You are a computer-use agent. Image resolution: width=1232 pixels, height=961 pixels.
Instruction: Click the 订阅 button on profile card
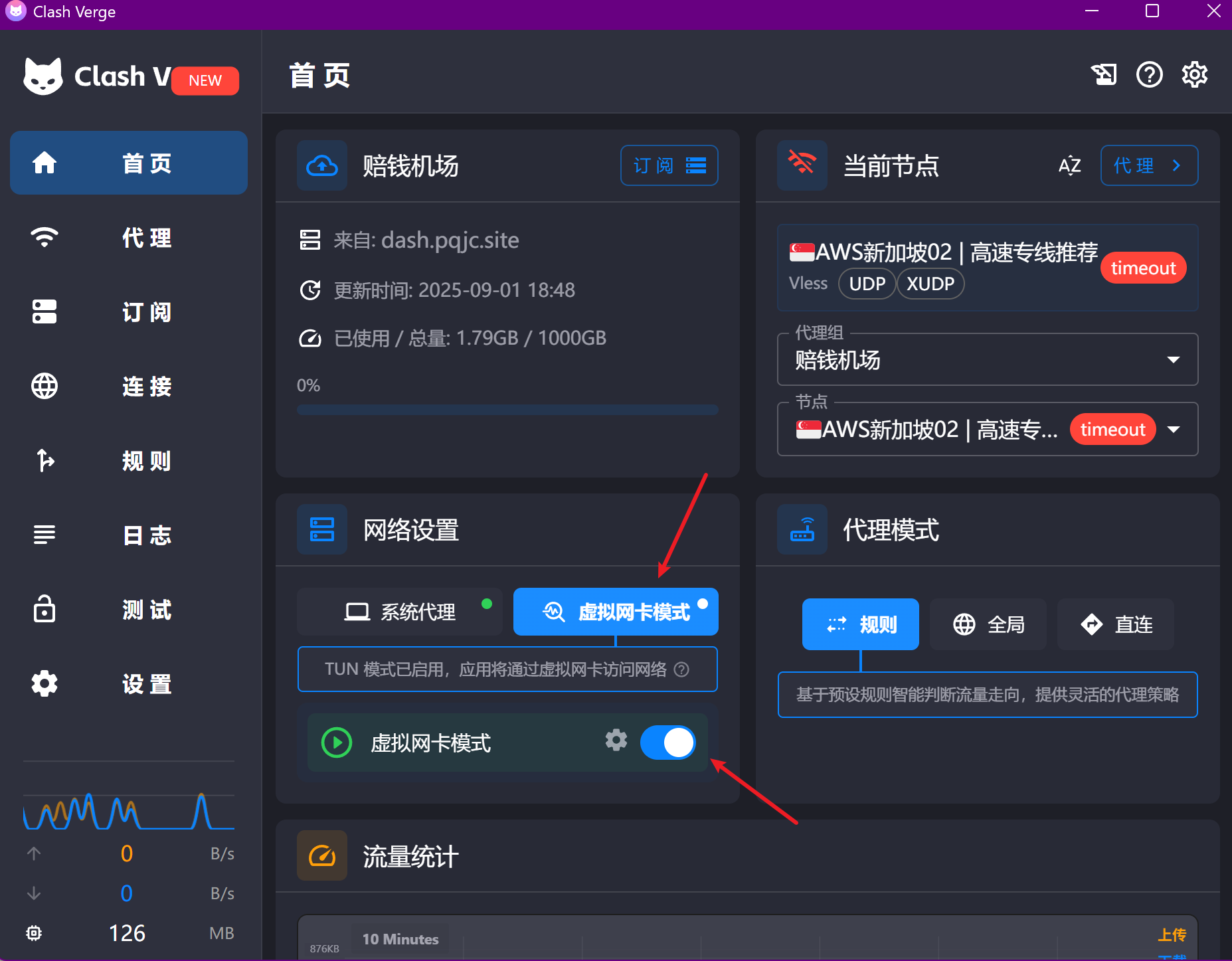pos(669,165)
